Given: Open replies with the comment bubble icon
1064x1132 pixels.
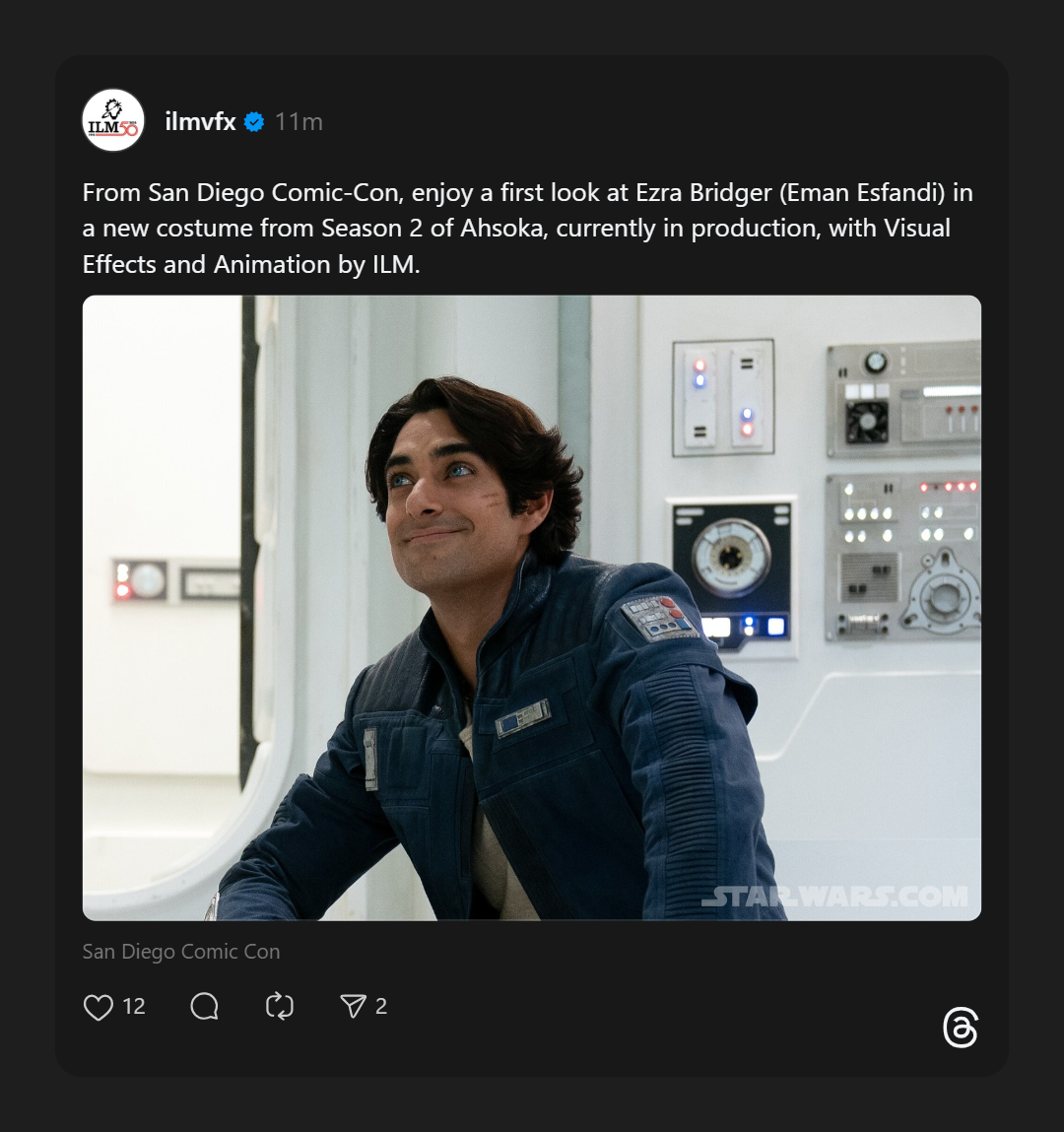Looking at the screenshot, I should (x=204, y=1007).
